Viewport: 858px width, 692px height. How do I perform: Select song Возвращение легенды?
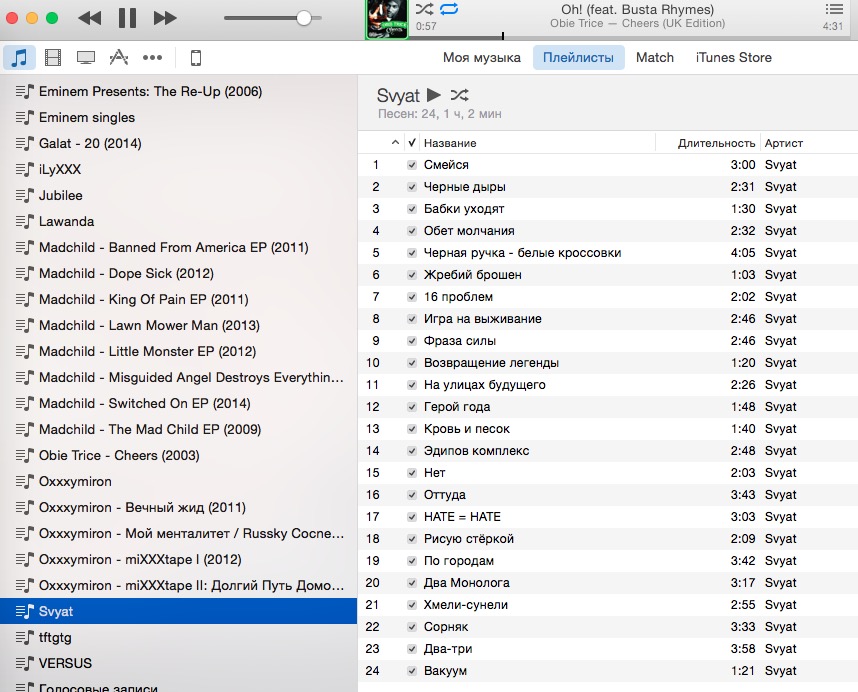[x=608, y=363]
